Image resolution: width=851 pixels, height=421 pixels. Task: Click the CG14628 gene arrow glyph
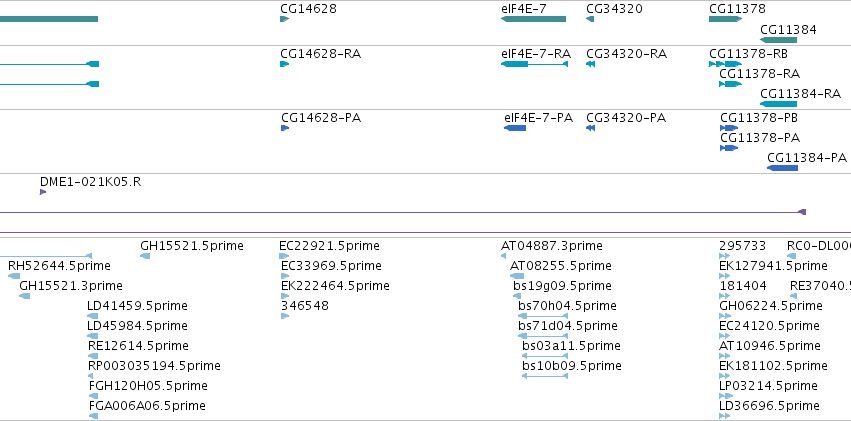coord(284,19)
